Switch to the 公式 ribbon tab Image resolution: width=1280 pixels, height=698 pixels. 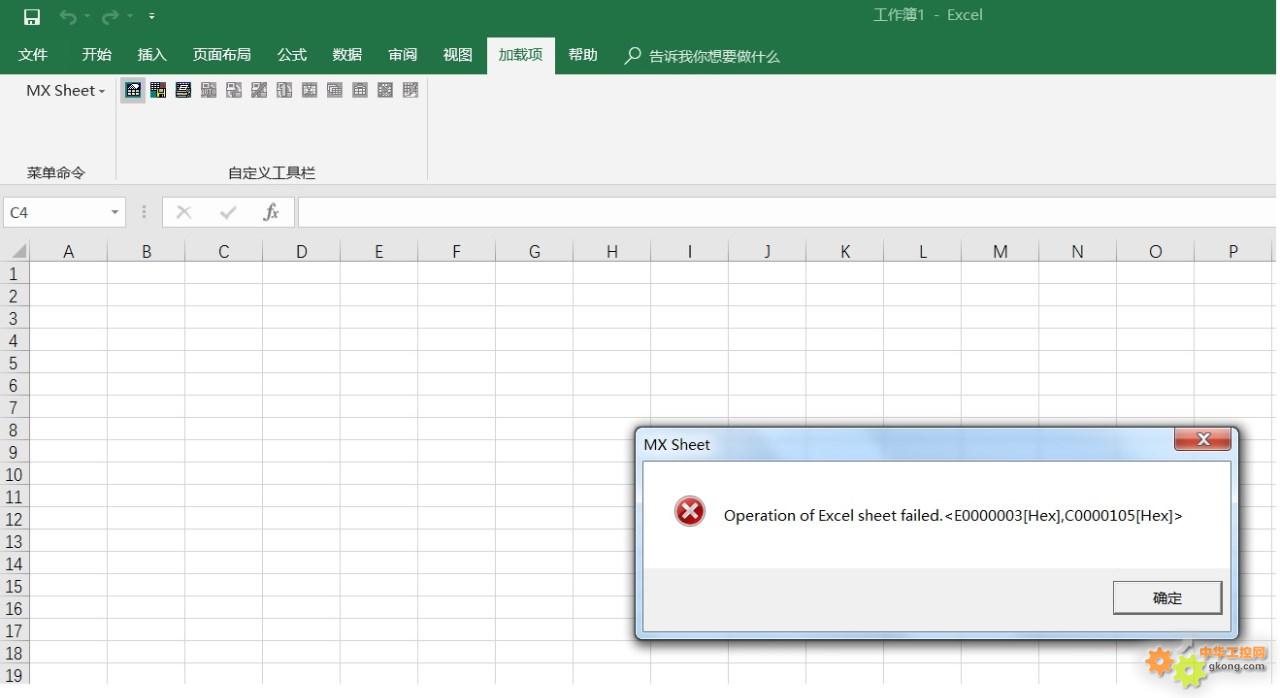[292, 55]
